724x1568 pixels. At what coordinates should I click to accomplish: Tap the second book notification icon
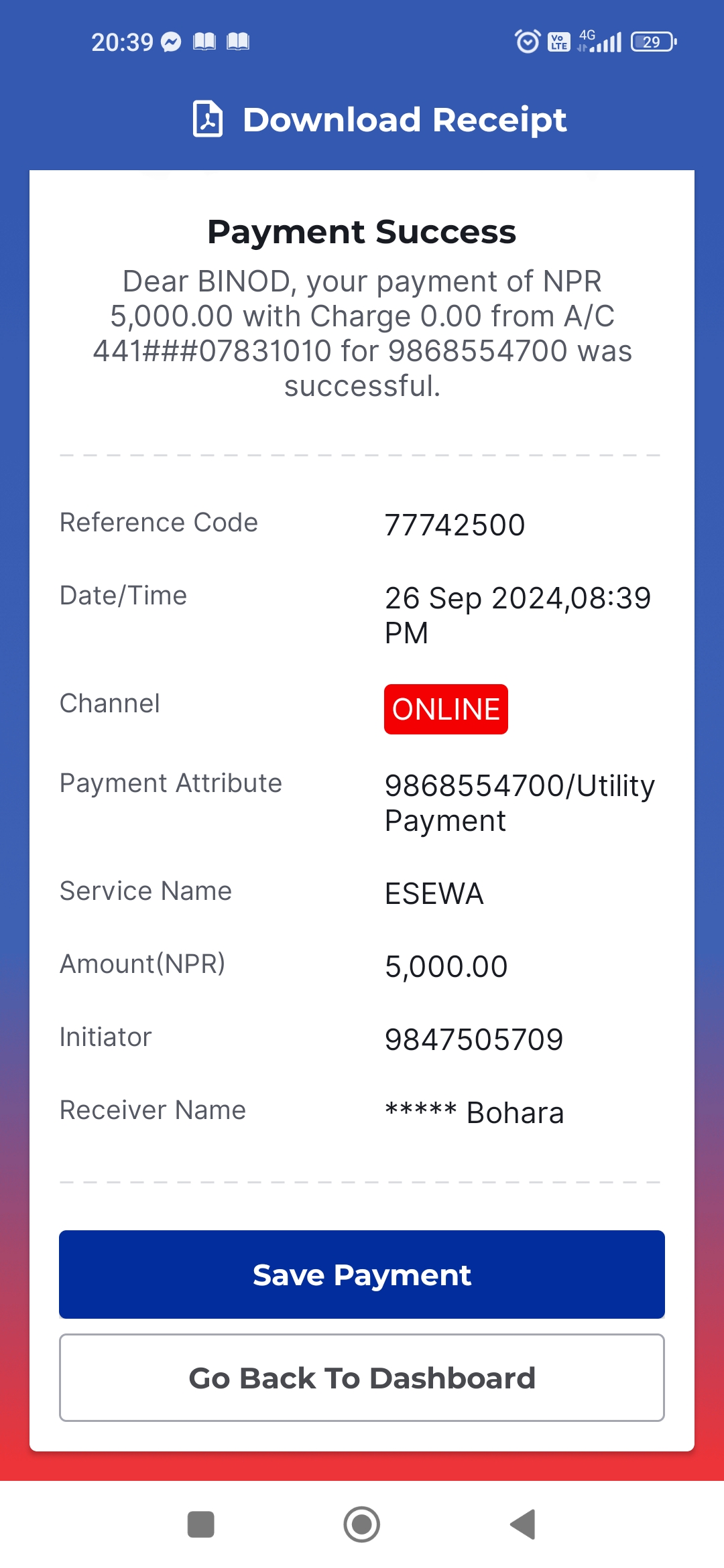tap(238, 42)
